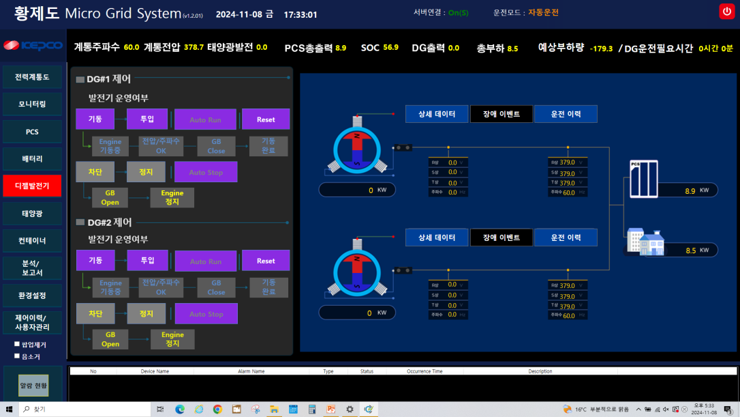This screenshot has height=417, width=740.
Task: Switch to DG#1 상세 데이터 tab
Action: coord(436,114)
